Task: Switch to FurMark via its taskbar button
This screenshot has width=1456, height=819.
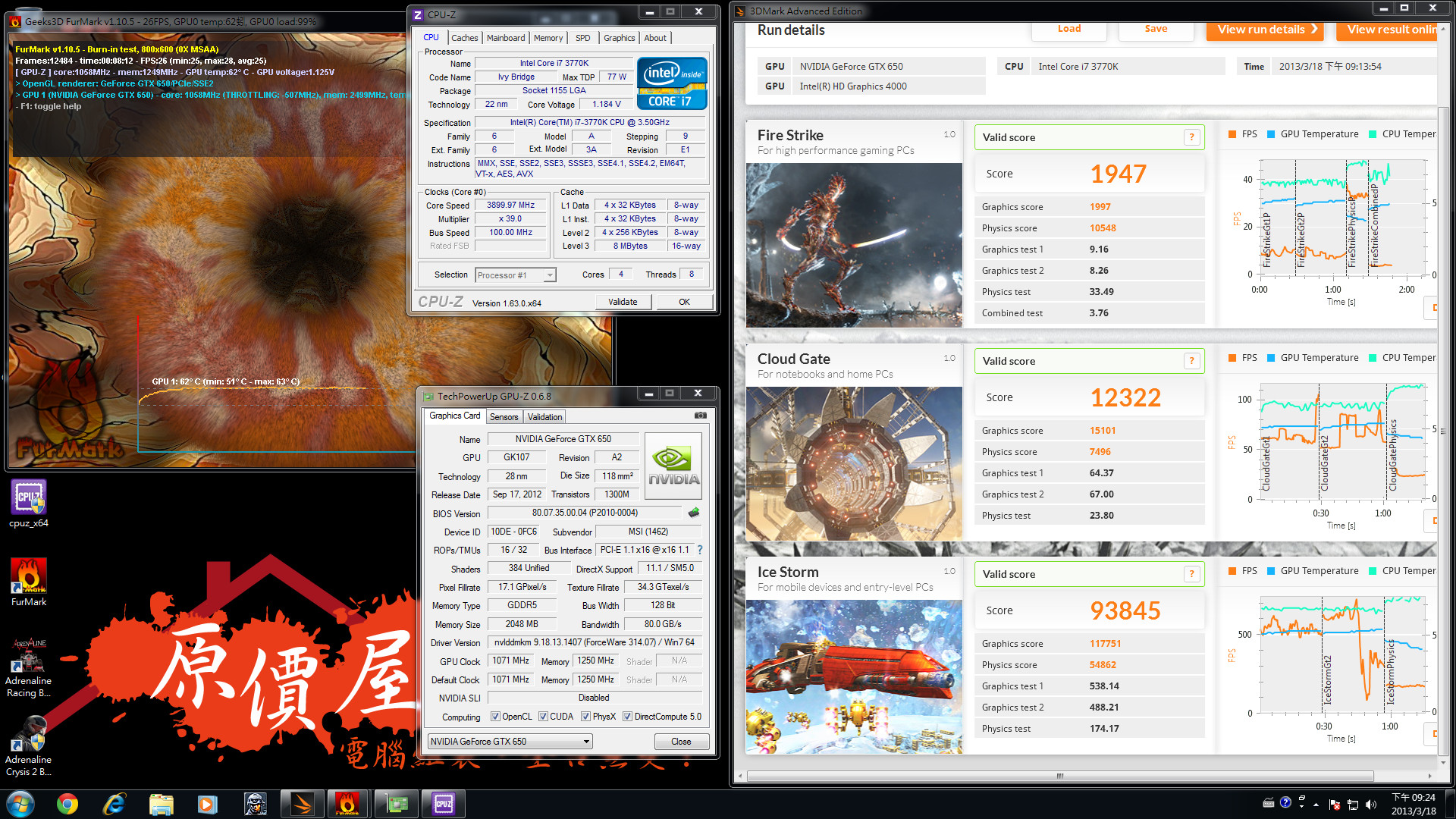Action: 348,804
